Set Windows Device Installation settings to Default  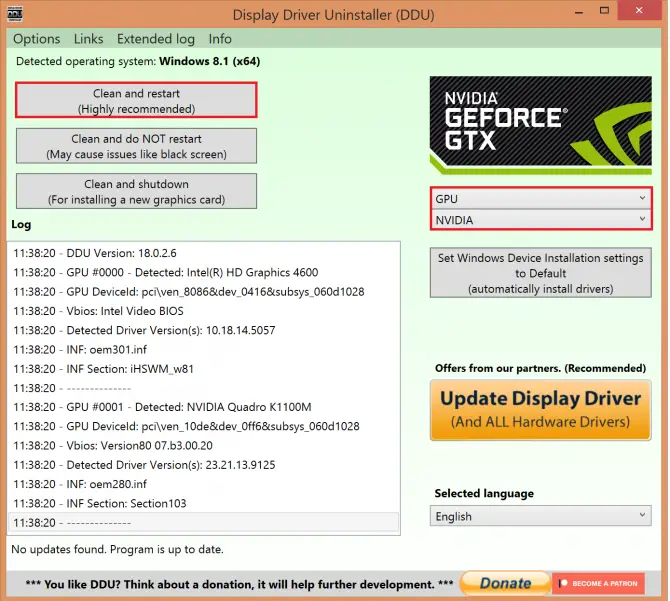(x=541, y=273)
